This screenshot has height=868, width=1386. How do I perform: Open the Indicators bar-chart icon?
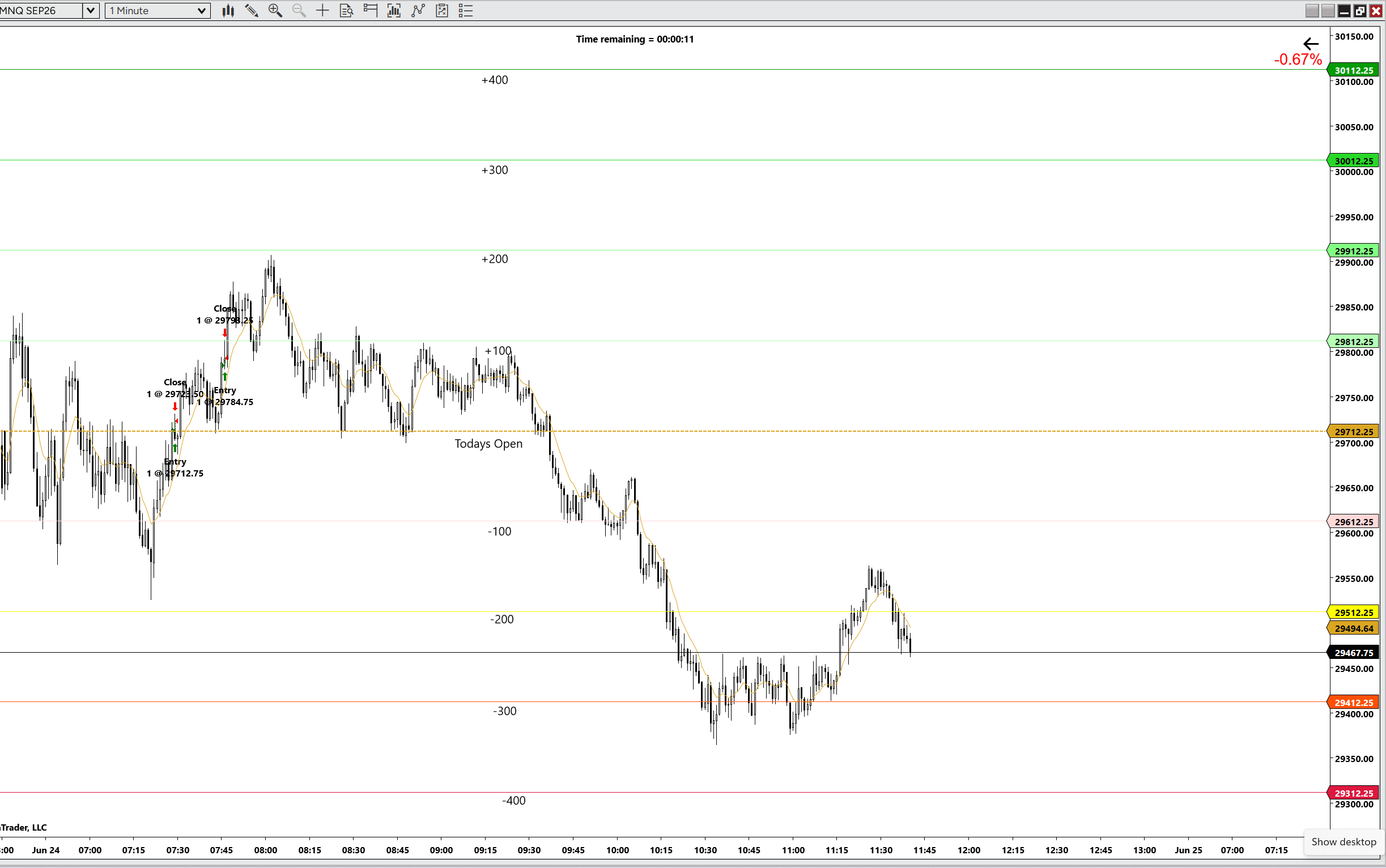pos(394,10)
